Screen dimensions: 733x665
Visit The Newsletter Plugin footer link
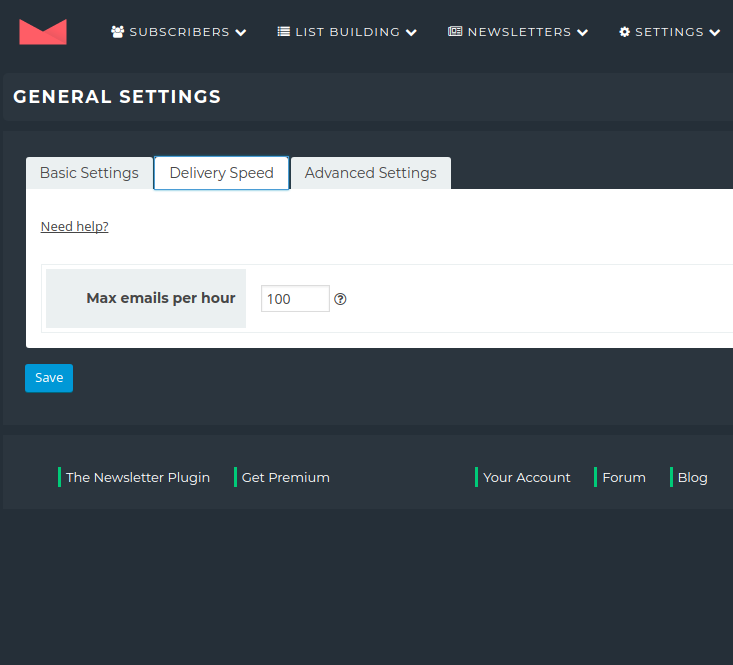click(x=138, y=477)
